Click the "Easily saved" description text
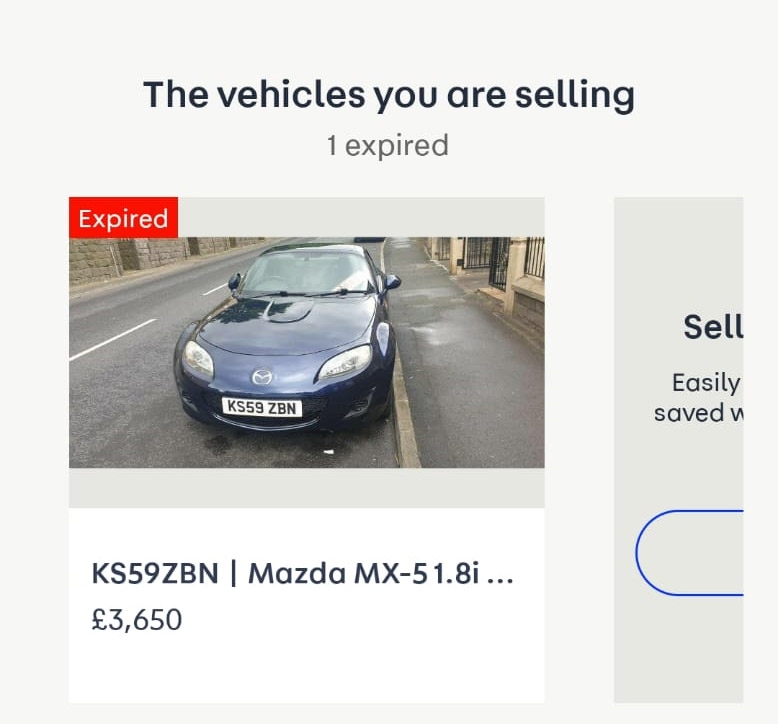778x724 pixels. pos(706,397)
